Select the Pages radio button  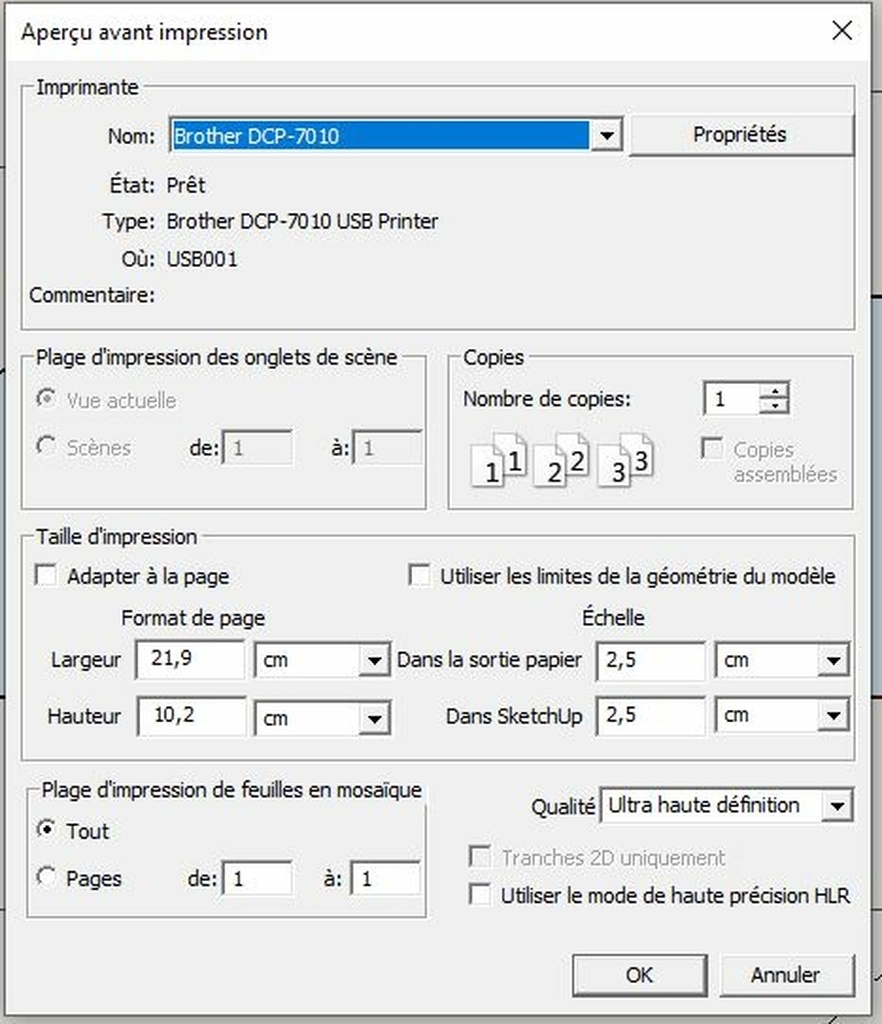46,876
